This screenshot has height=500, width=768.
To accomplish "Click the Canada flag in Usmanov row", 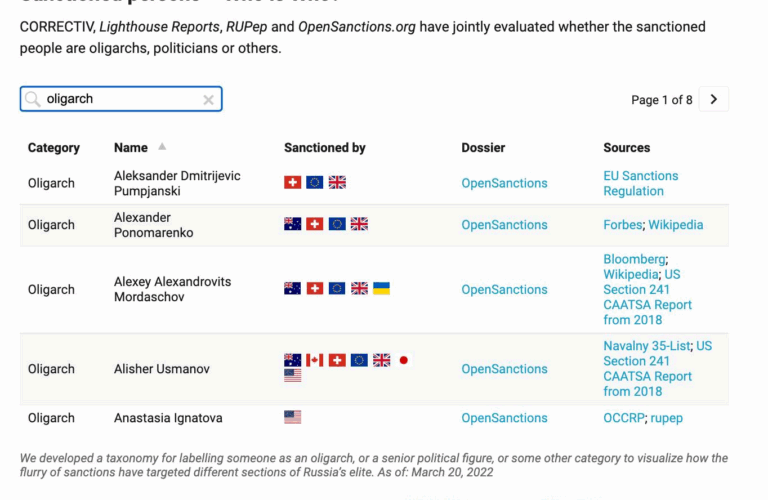I will pyautogui.click(x=315, y=360).
